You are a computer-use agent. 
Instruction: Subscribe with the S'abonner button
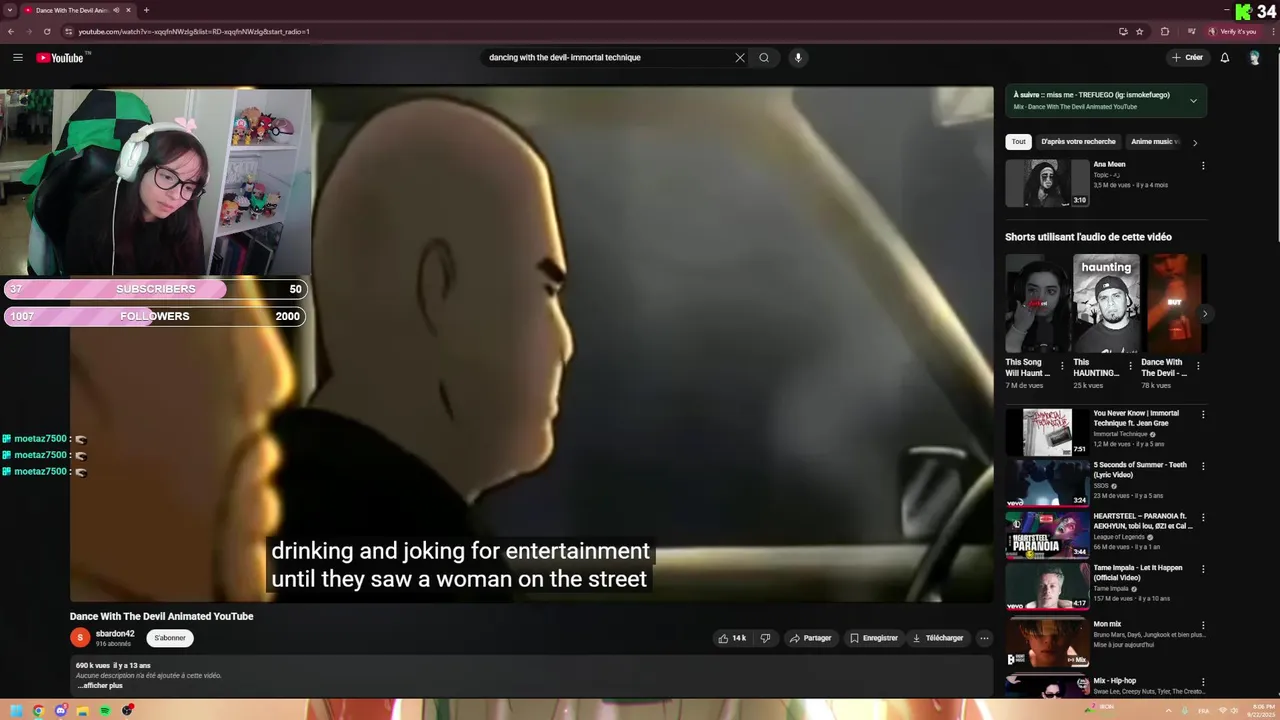pos(170,638)
